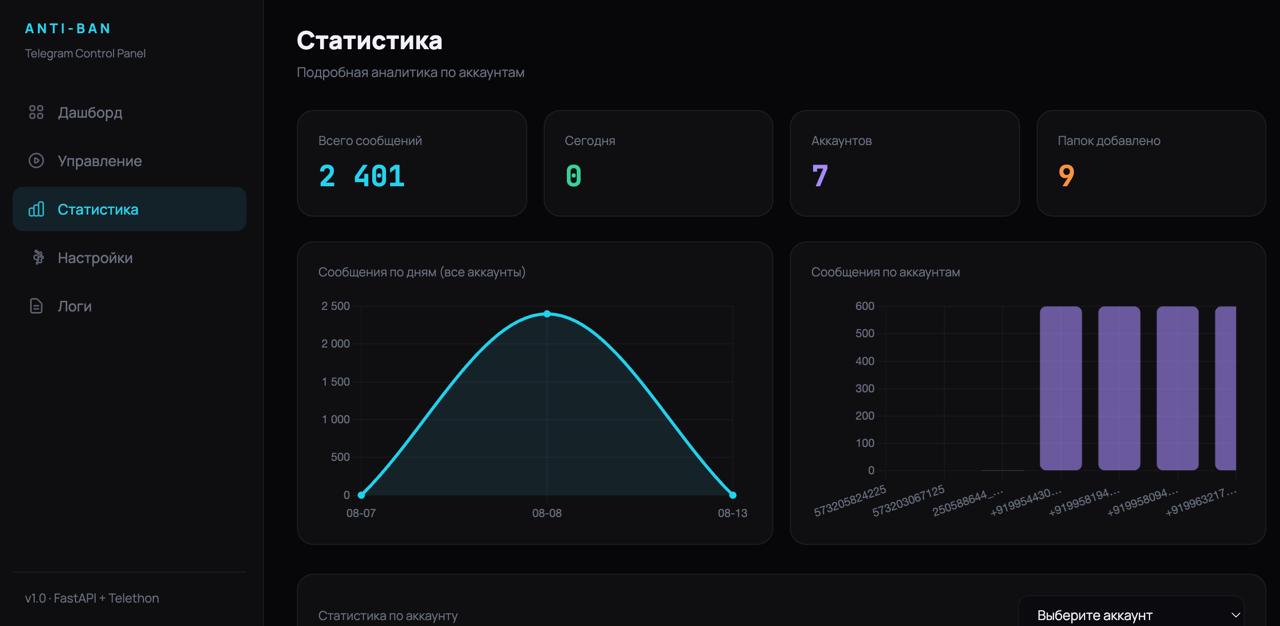This screenshot has height=626, width=1280.
Task: Click the 08-07 date axis label
Action: click(361, 513)
